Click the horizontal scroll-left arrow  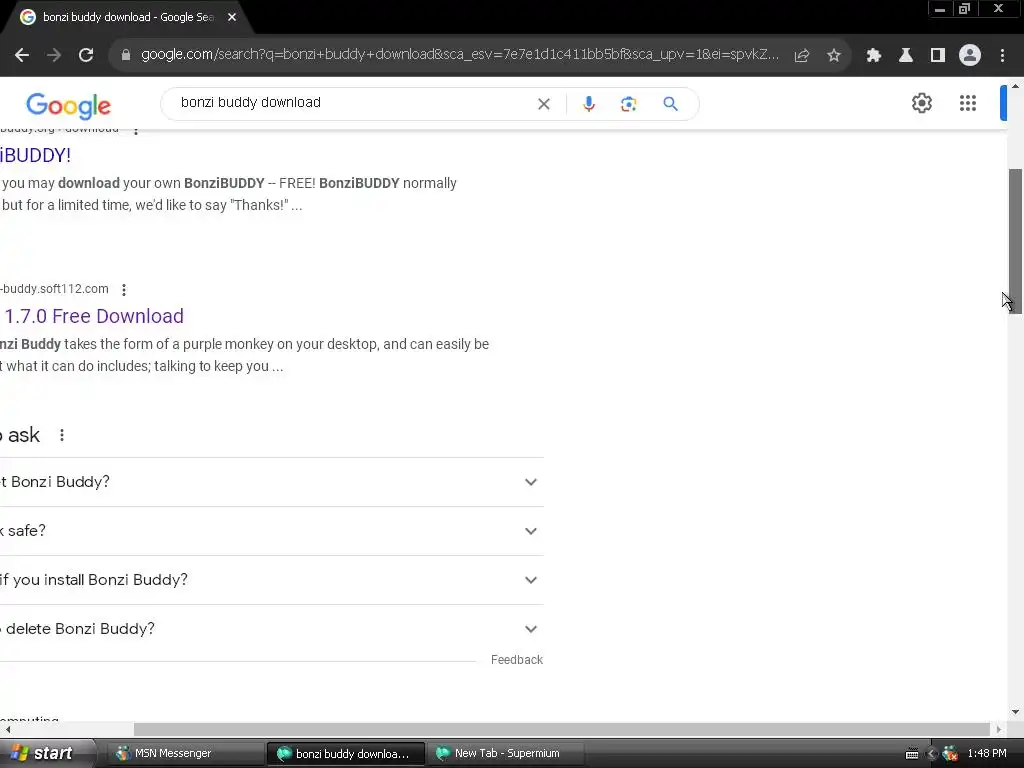pos(7,729)
